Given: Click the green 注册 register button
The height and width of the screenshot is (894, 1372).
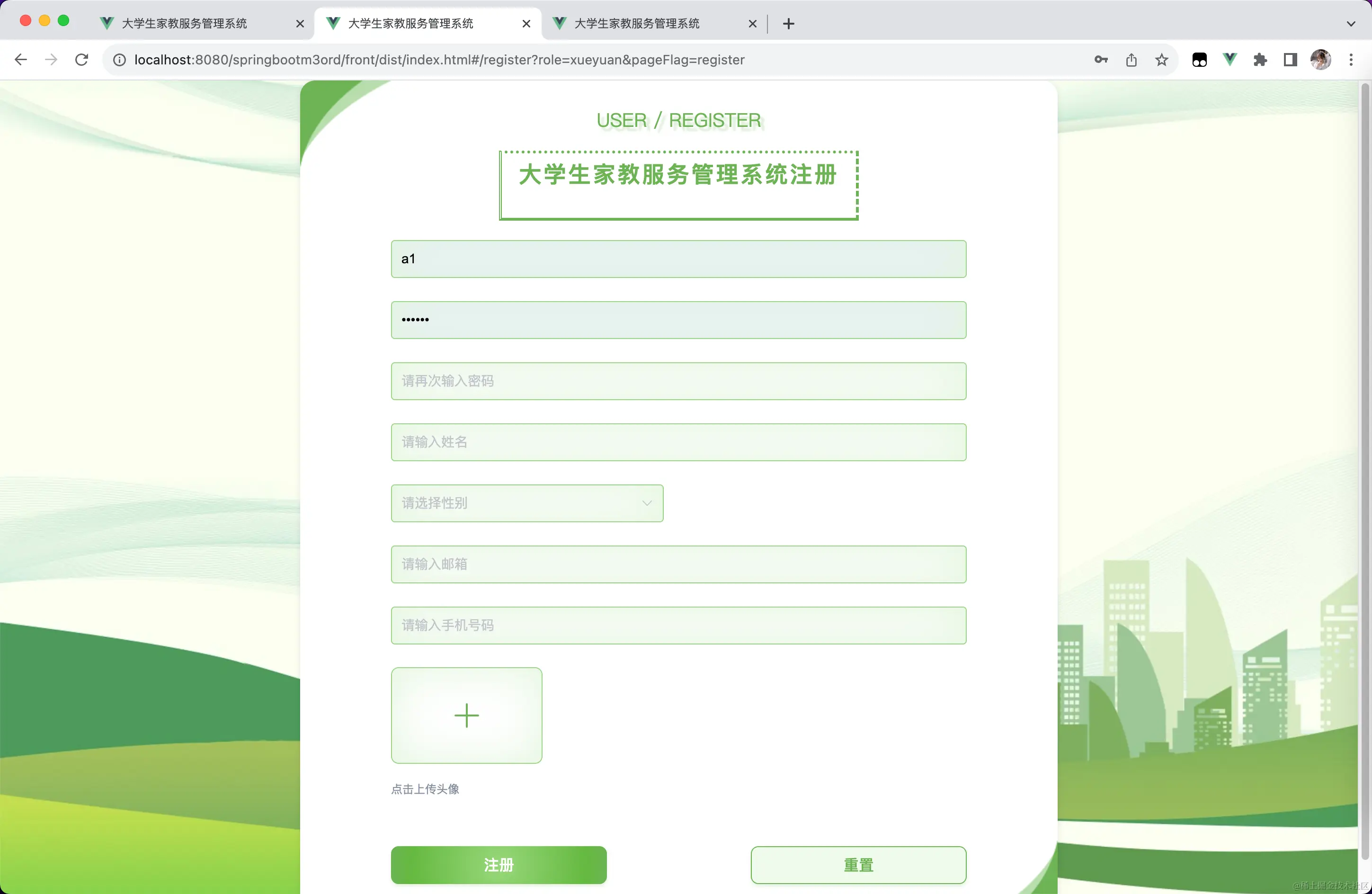Looking at the screenshot, I should [499, 865].
